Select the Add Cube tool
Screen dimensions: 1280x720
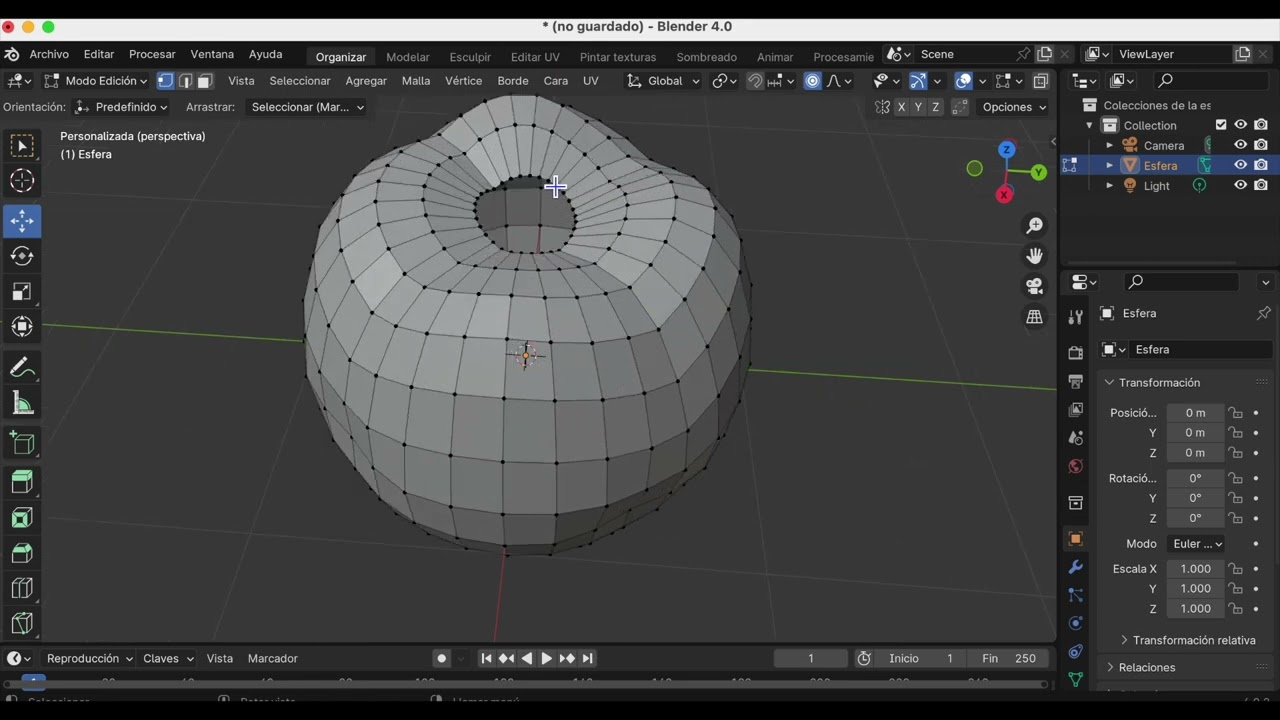[x=22, y=443]
